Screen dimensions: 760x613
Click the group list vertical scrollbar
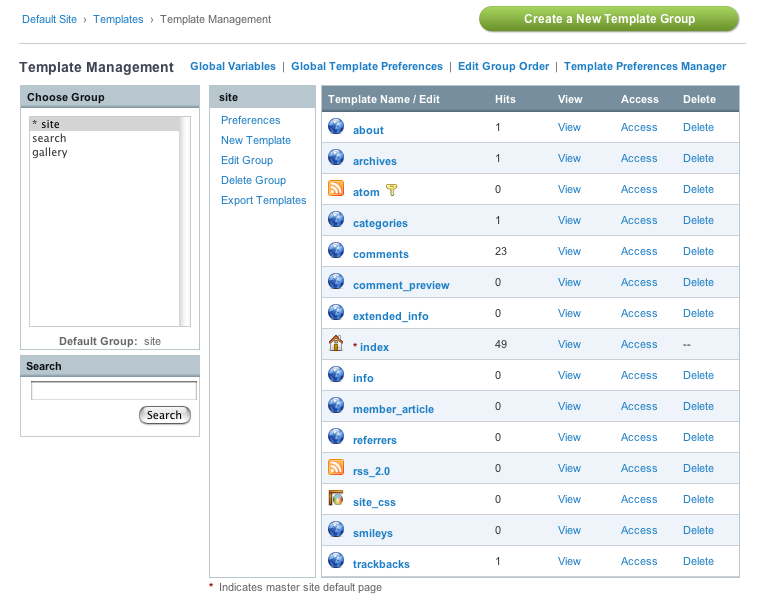185,220
